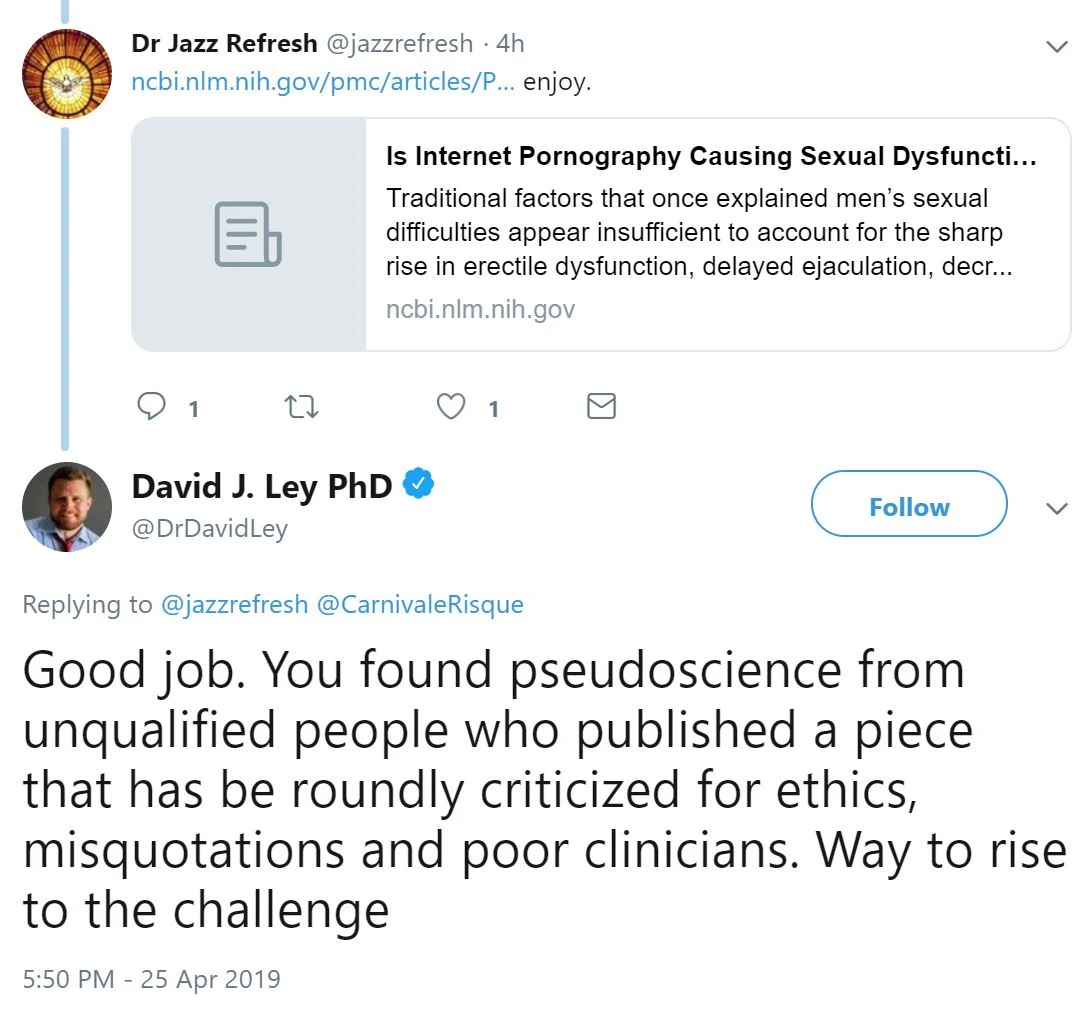The image size is (1085, 1010).
Task: Open Dr Jazz Refresh's stained-glass profile picture
Action: [67, 74]
